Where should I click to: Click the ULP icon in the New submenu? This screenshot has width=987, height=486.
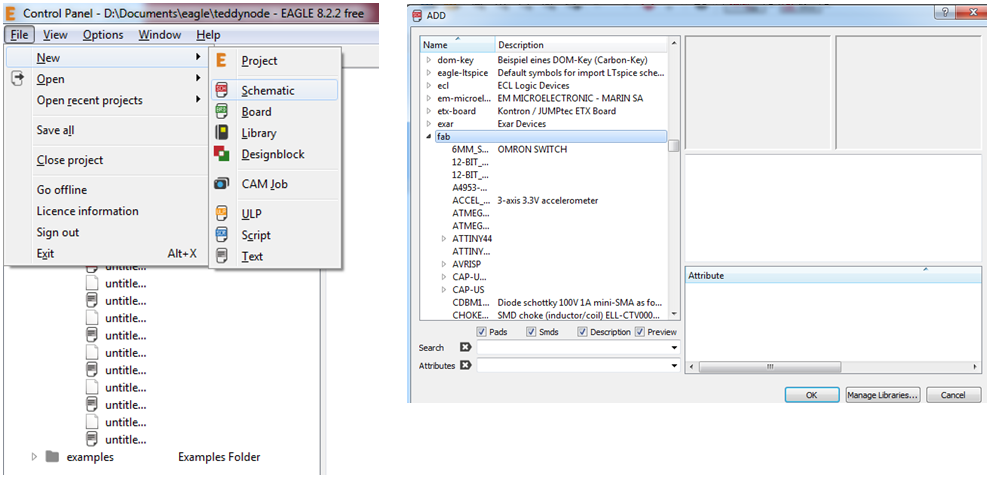[x=221, y=213]
